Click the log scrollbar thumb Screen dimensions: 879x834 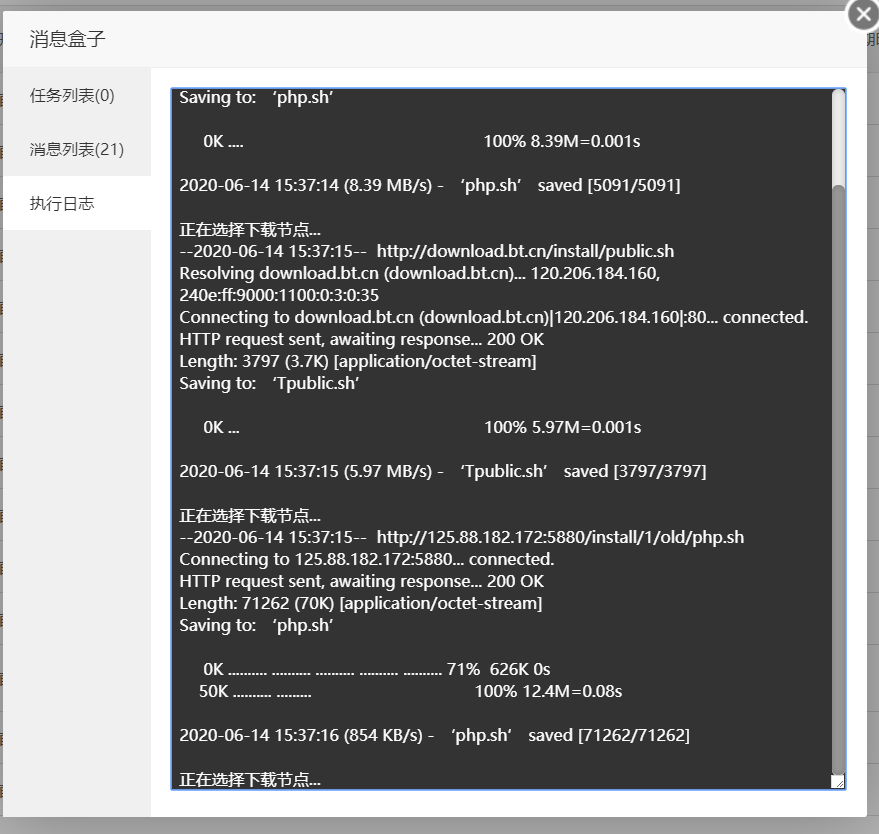pyautogui.click(x=838, y=482)
